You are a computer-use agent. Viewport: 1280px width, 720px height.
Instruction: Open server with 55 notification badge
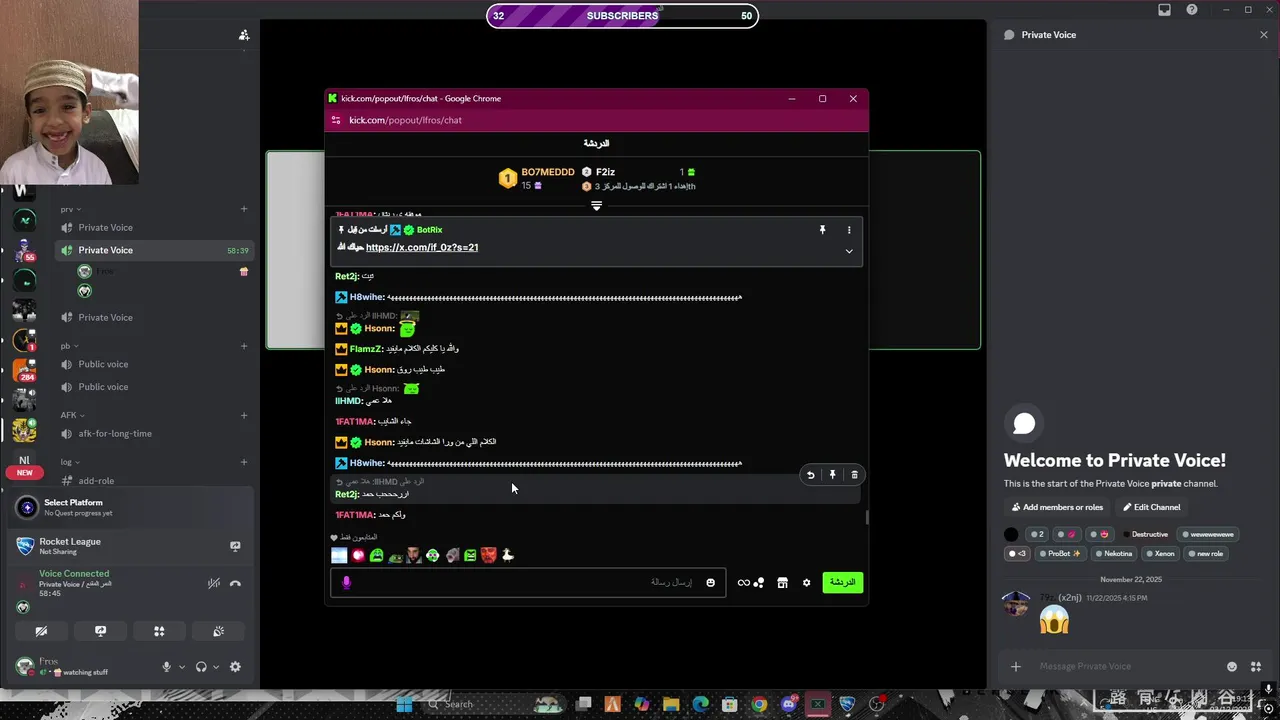point(24,250)
